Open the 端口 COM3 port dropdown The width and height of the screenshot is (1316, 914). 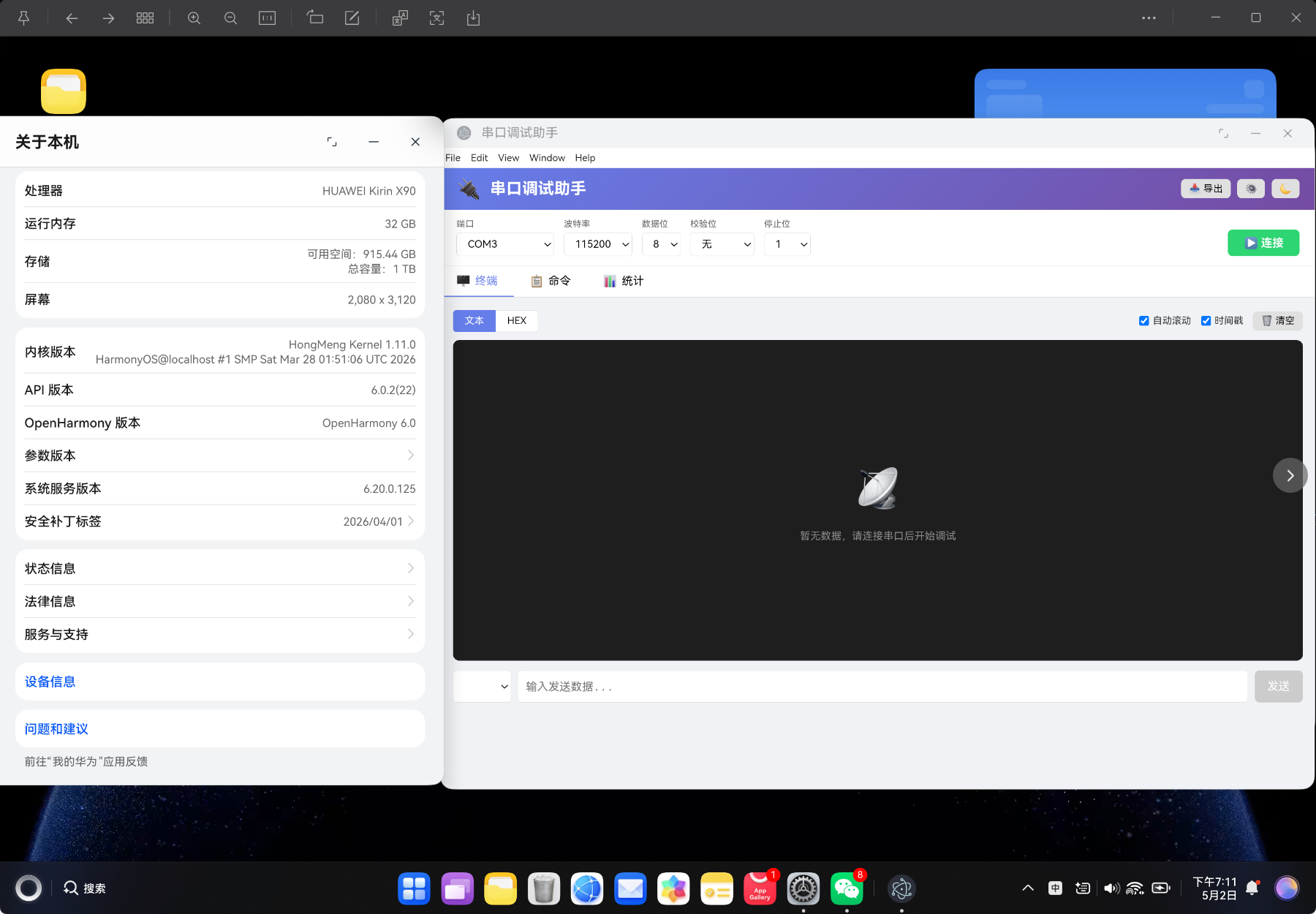pos(505,244)
